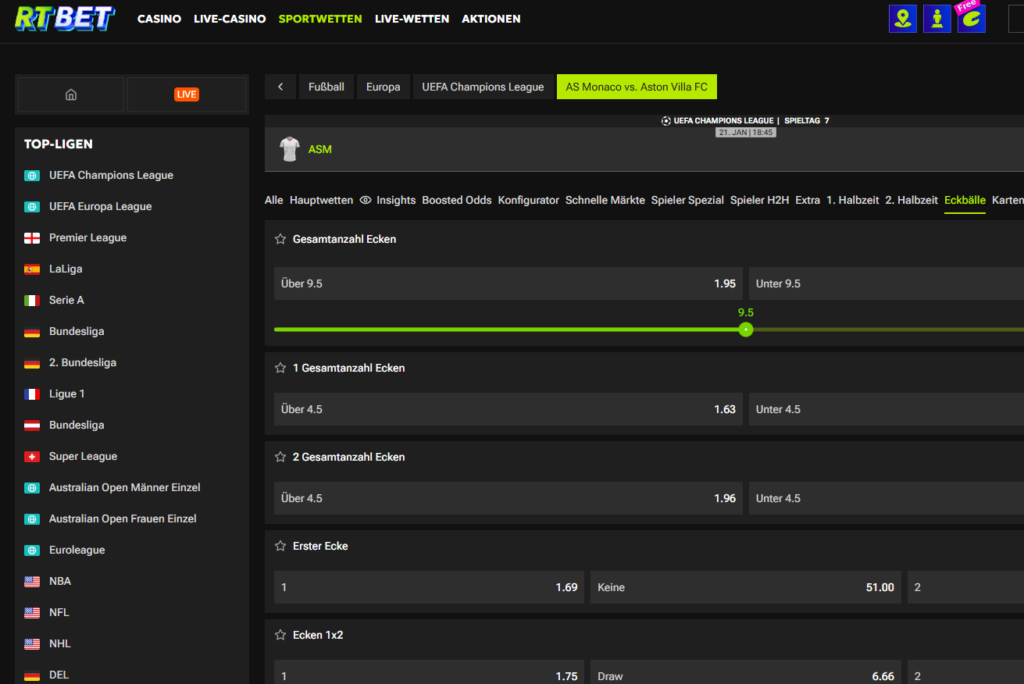Click the ASM team name
1024x684 pixels.
[320, 149]
